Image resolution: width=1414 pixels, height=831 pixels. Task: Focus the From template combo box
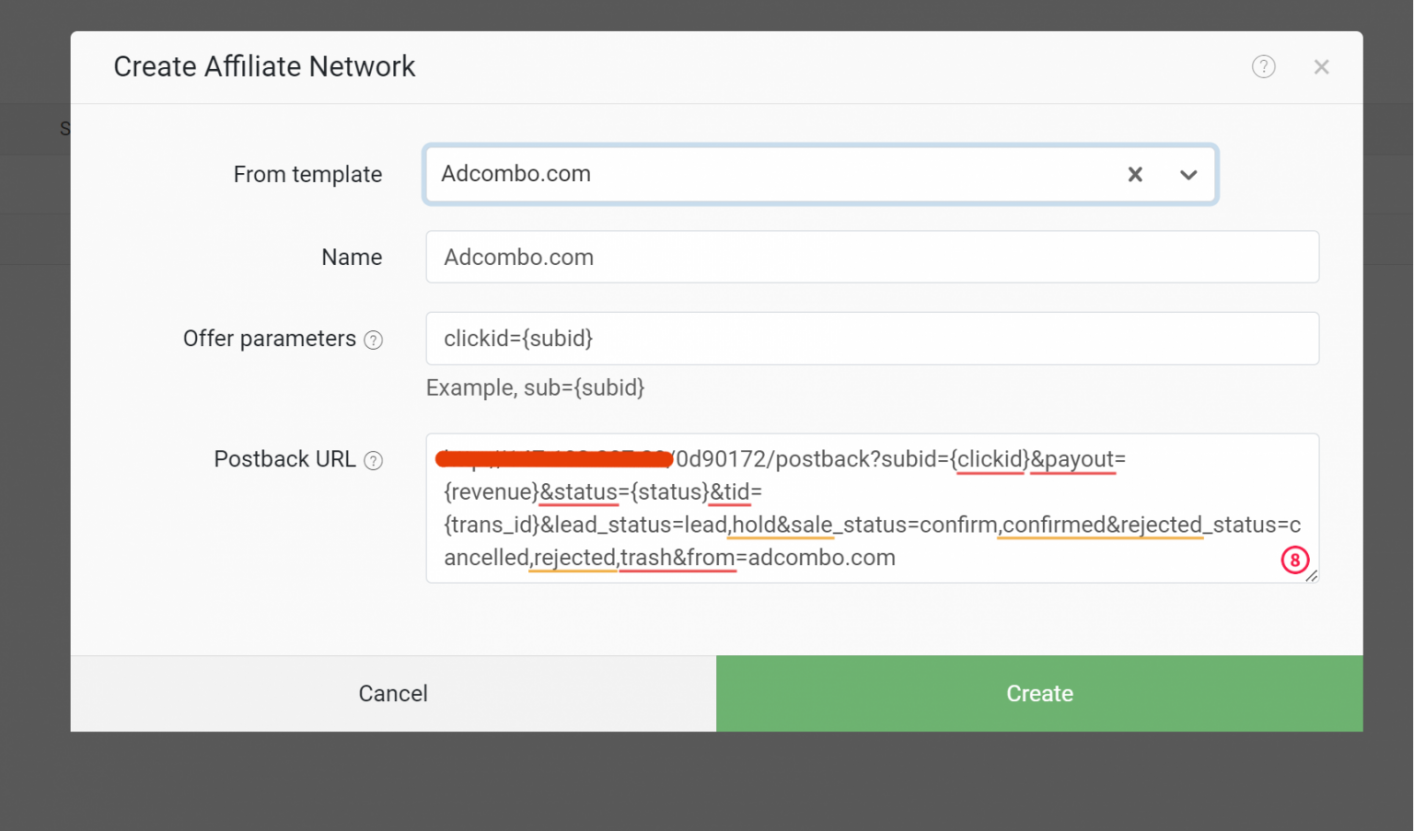coord(820,174)
